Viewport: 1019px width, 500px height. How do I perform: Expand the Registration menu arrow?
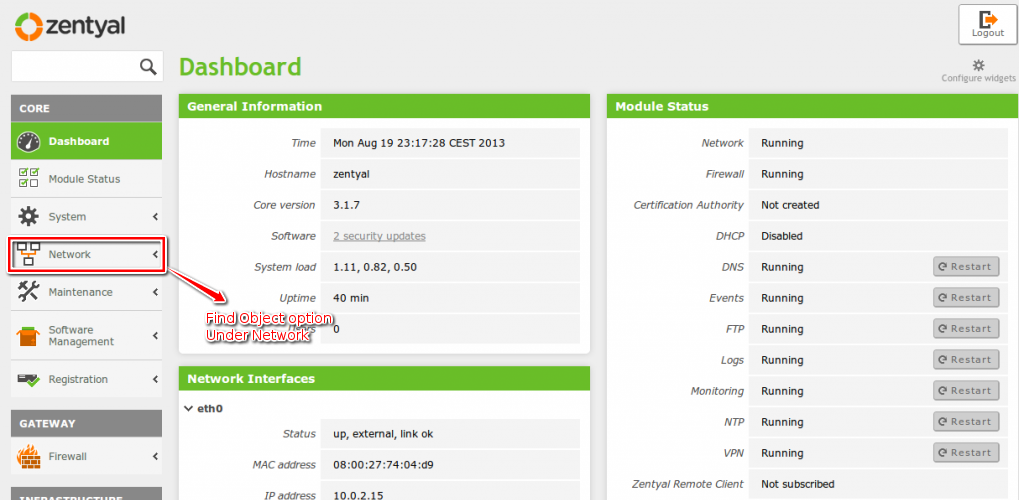155,379
